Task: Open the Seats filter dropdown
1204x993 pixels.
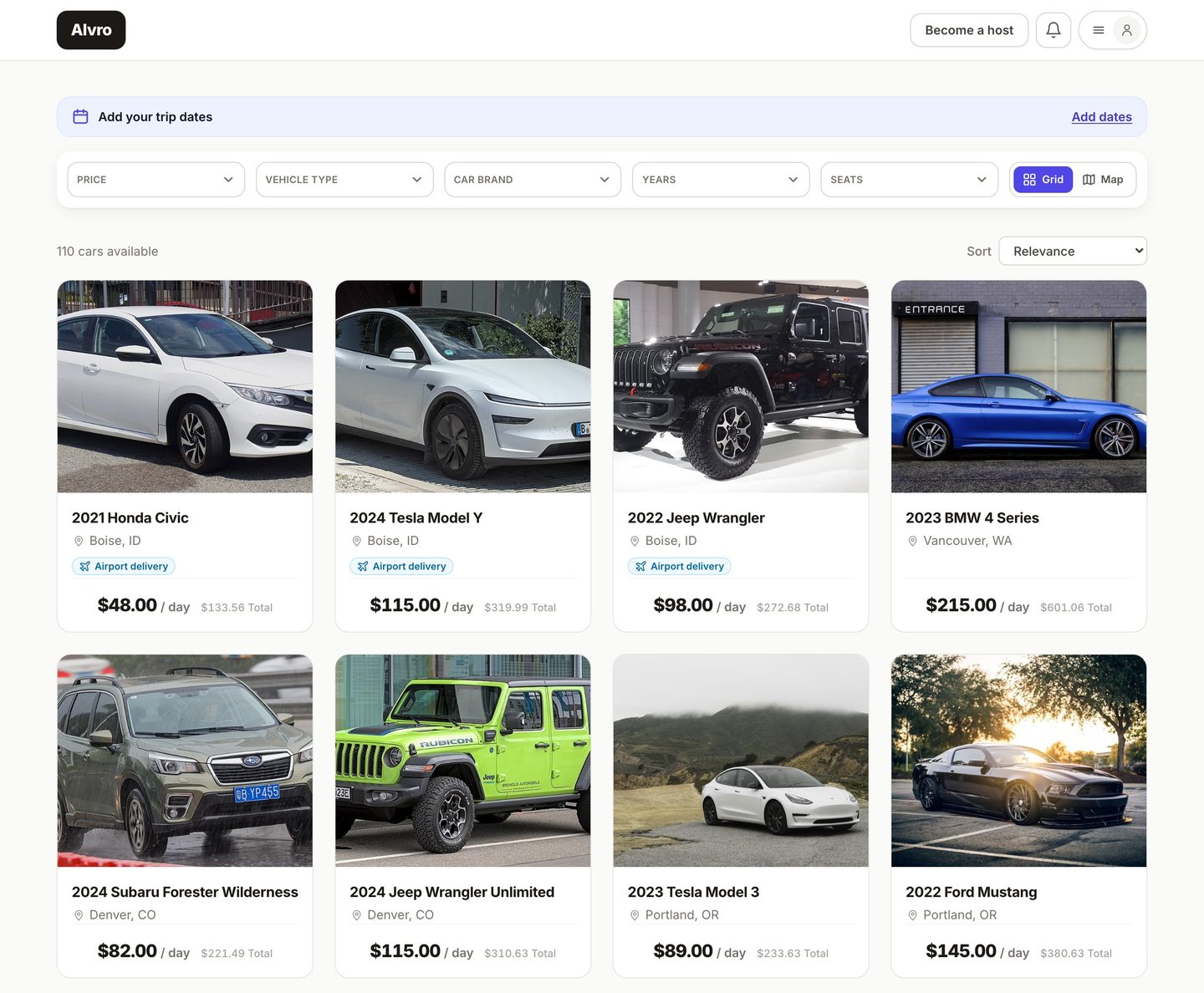Action: 909,180
